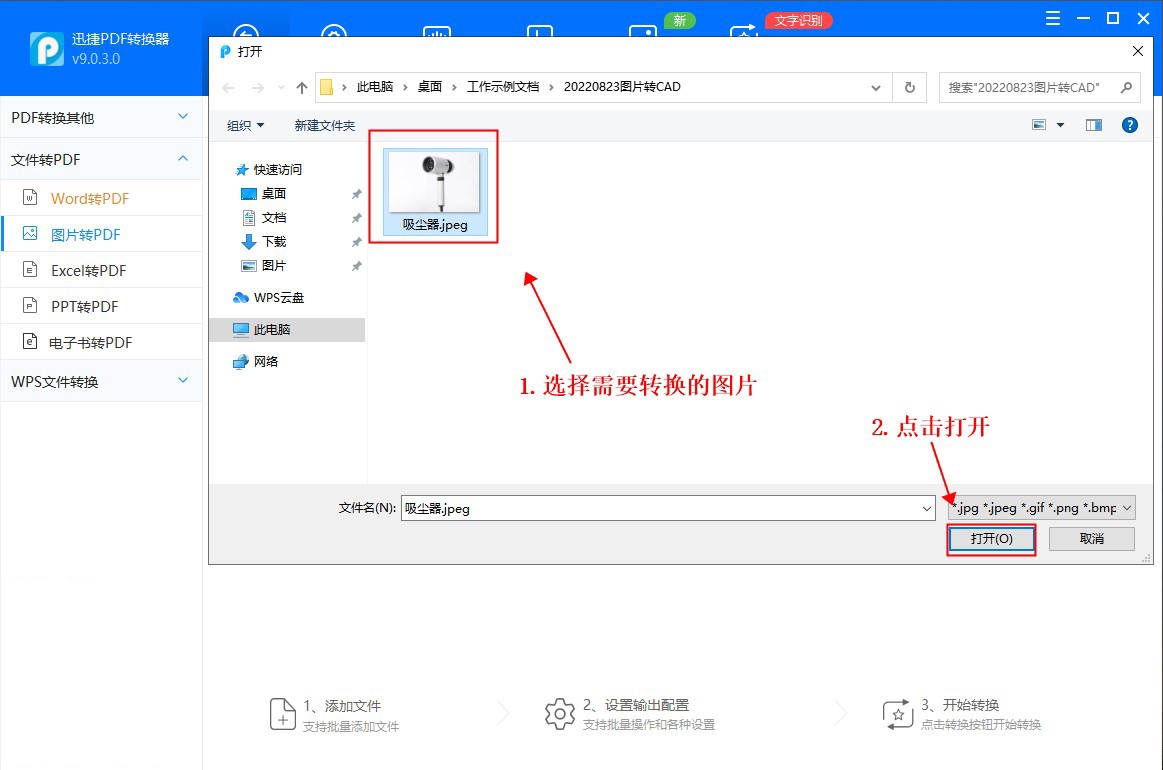
Task: Open the Help question mark icon
Action: (1129, 124)
